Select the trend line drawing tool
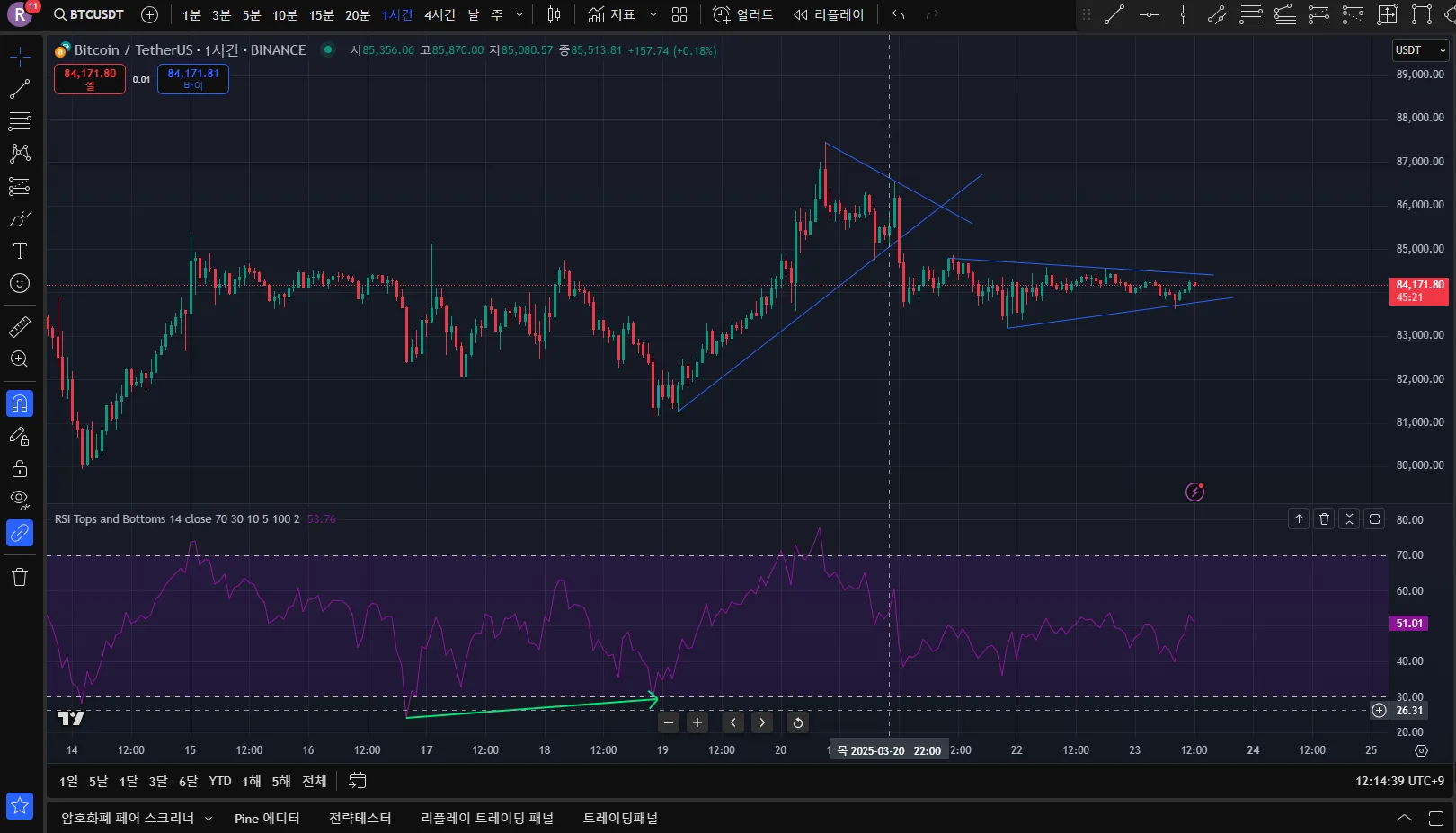This screenshot has height=833, width=1456. click(20, 89)
